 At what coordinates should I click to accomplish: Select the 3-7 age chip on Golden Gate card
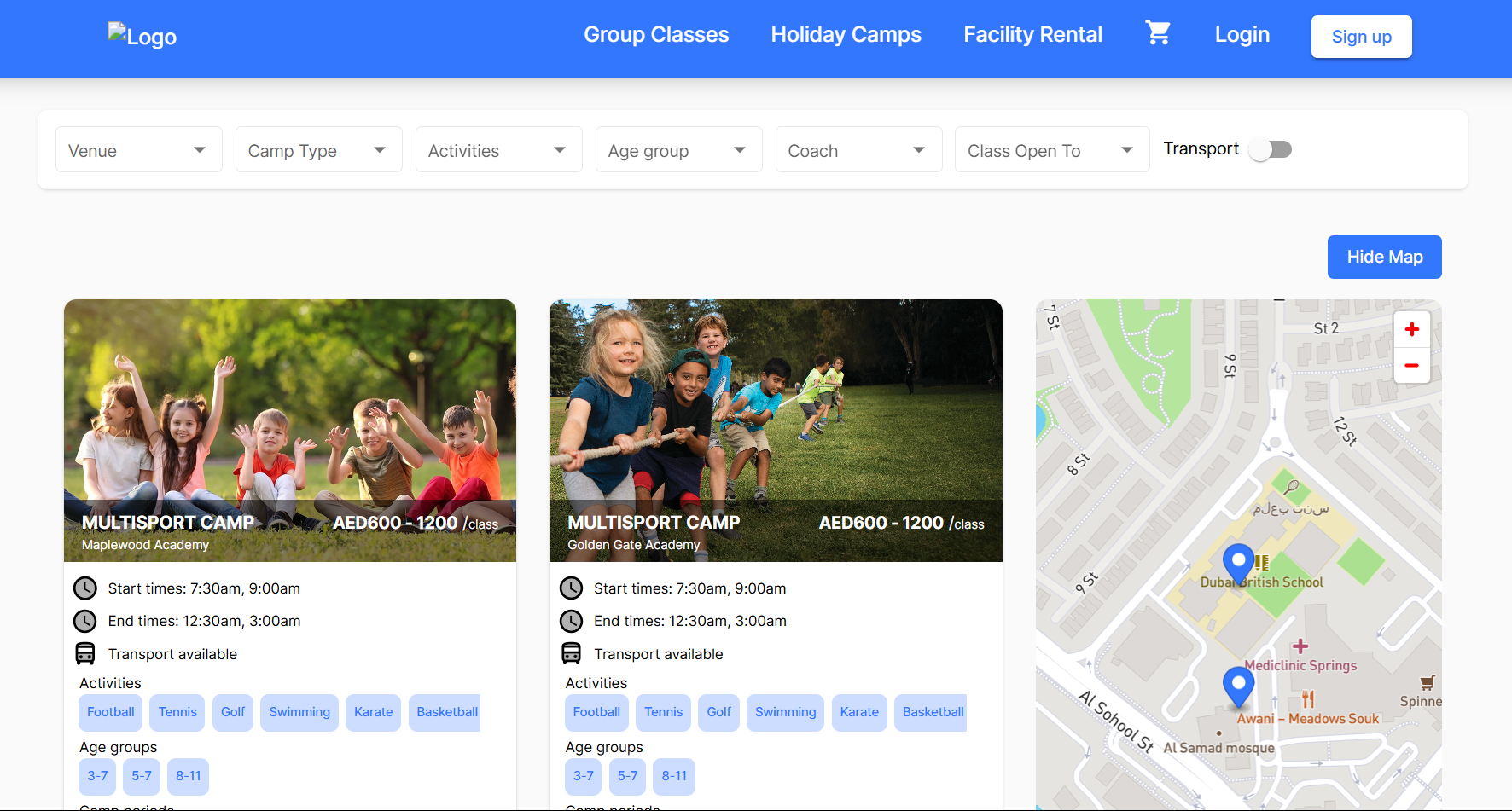click(584, 776)
